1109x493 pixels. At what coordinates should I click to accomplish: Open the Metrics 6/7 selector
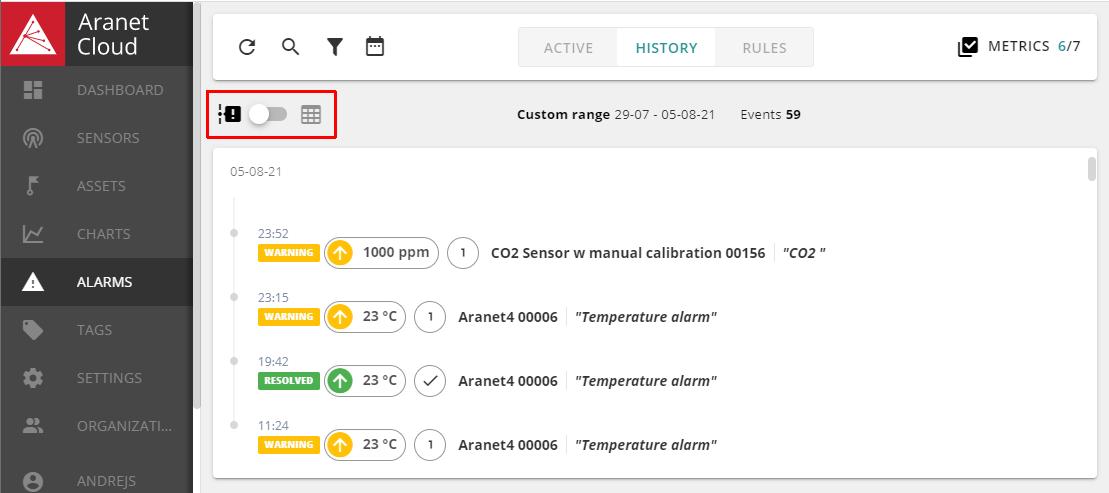click(x=1018, y=47)
